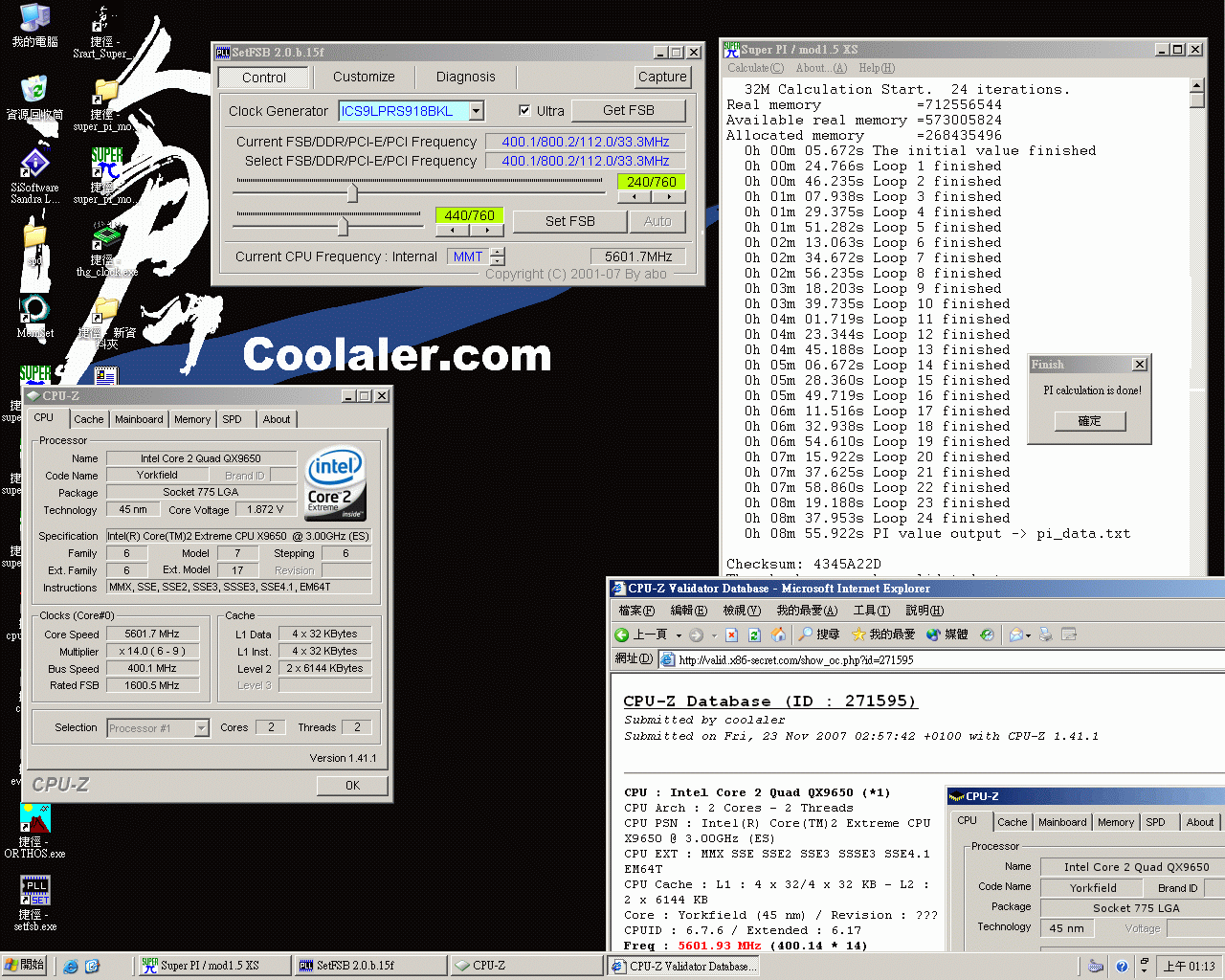Launch the MemSet desktop shortcut
This screenshot has height=980, width=1225.
(x=34, y=316)
